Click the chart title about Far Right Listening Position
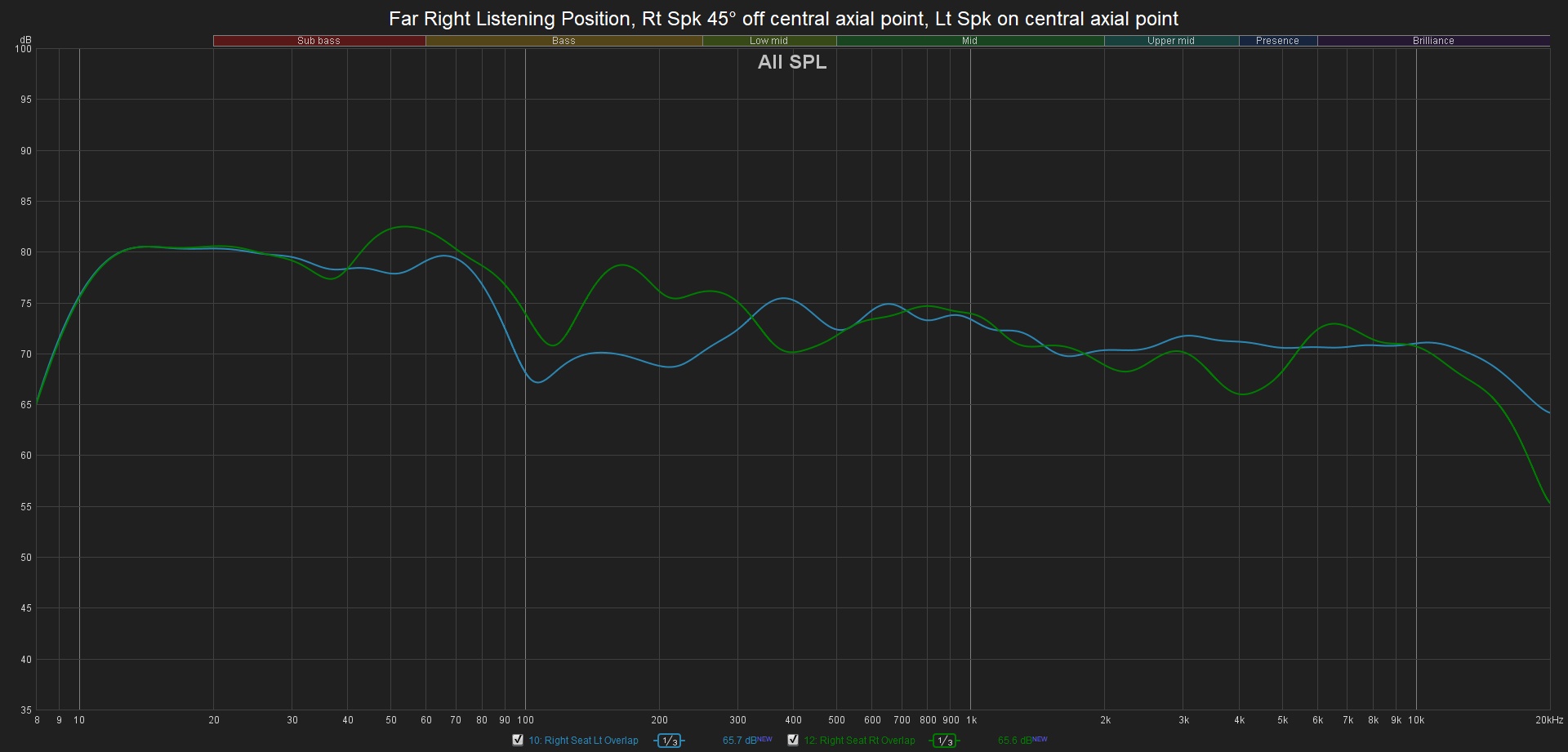This screenshot has height=752, width=1568. tap(784, 19)
